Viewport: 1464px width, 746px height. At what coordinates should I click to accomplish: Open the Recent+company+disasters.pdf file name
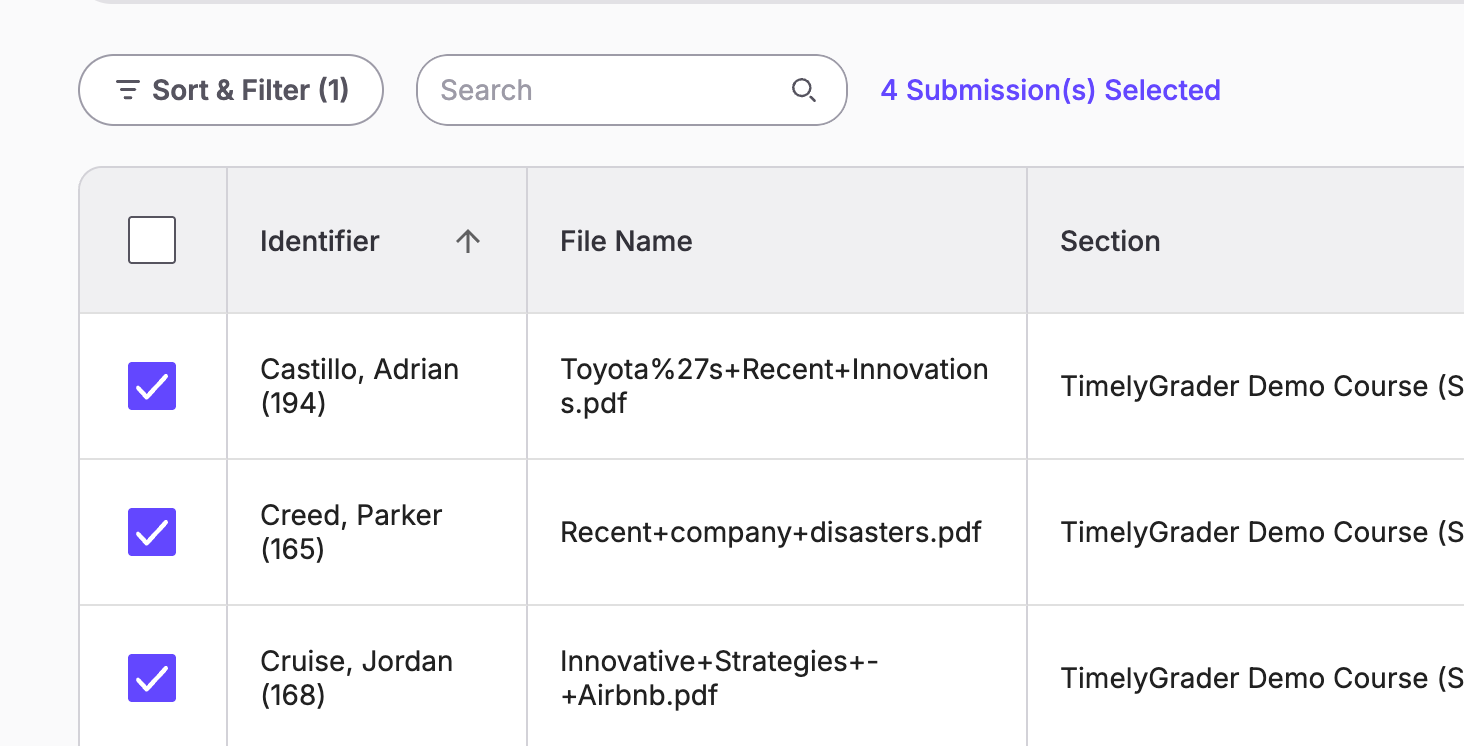[x=771, y=532]
